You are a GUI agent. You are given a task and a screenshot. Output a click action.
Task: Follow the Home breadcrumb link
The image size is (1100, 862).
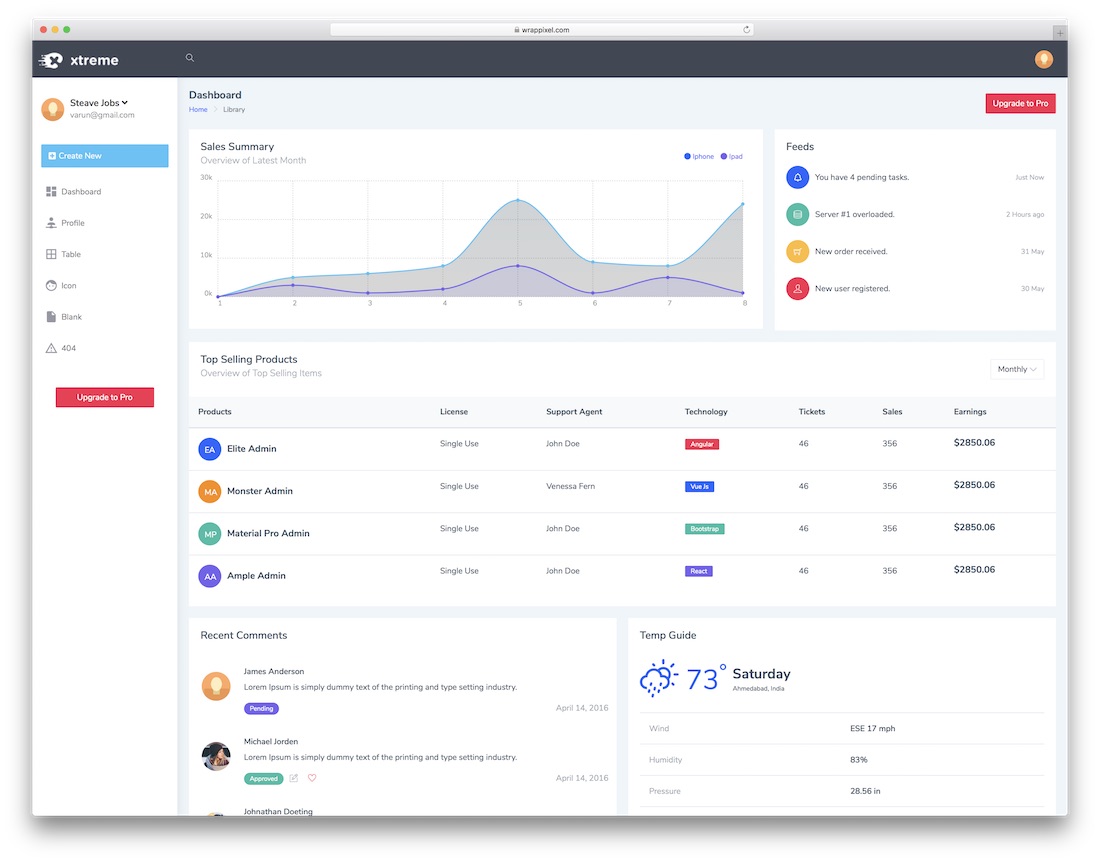click(x=198, y=109)
